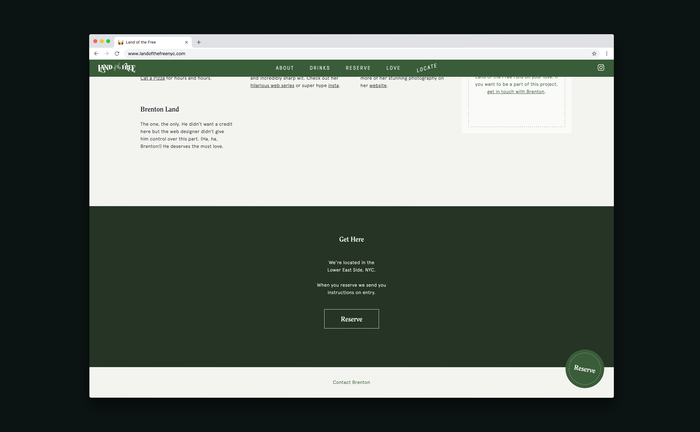Screen dimensions: 700x432
Task: Select the Locate nav item
Action: [x=426, y=68]
